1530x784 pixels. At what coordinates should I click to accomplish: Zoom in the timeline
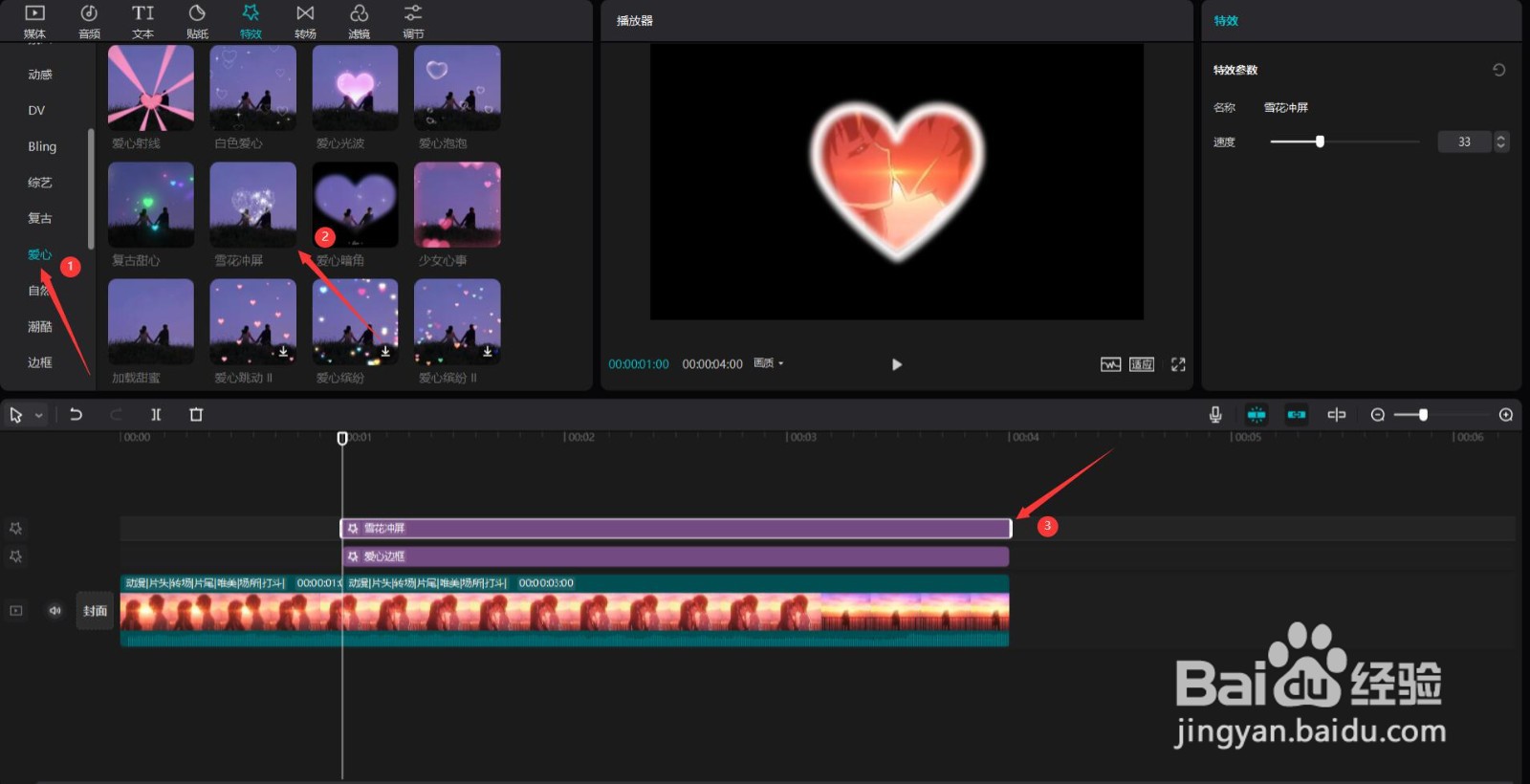1506,414
